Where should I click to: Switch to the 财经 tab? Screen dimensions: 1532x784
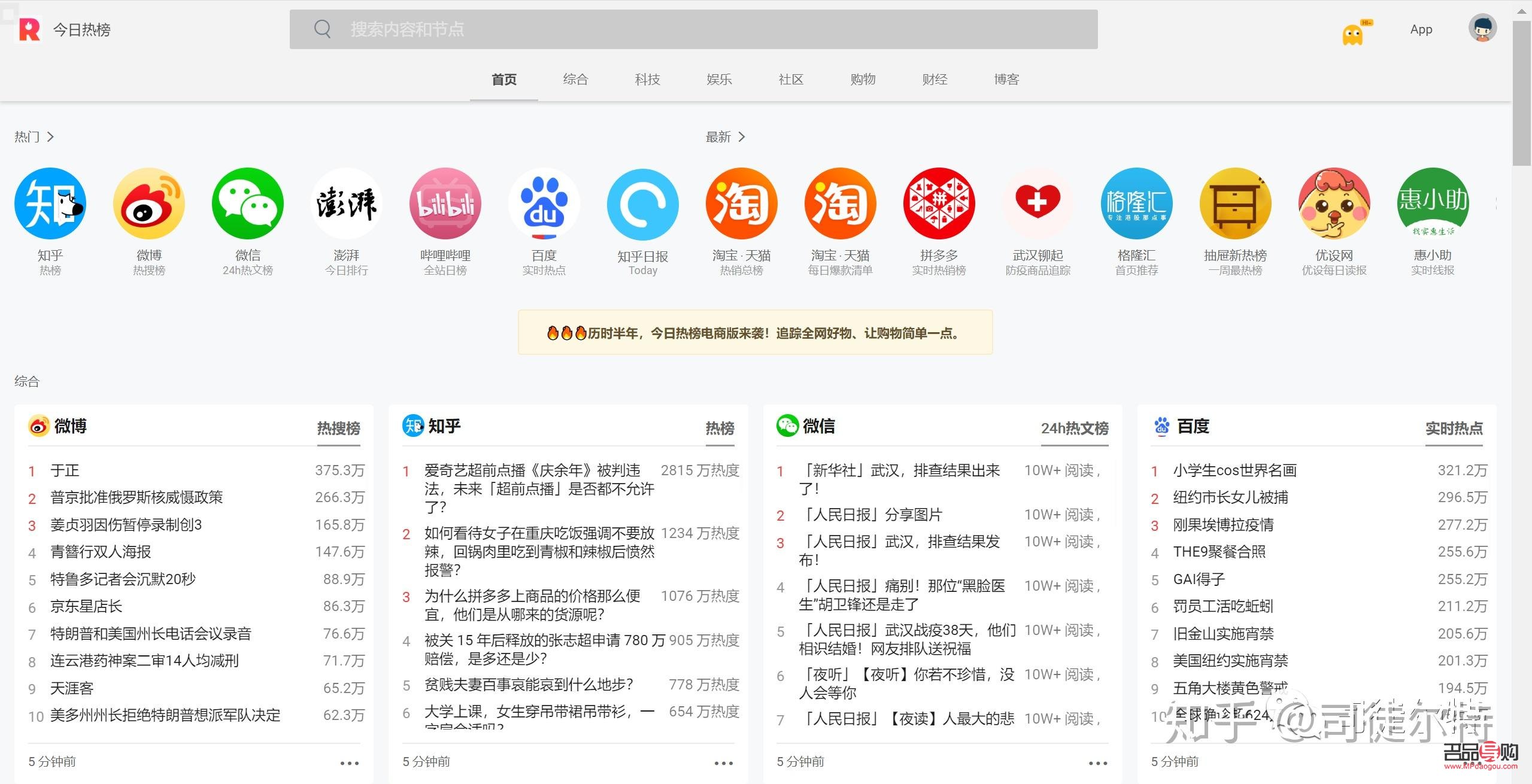pos(935,79)
